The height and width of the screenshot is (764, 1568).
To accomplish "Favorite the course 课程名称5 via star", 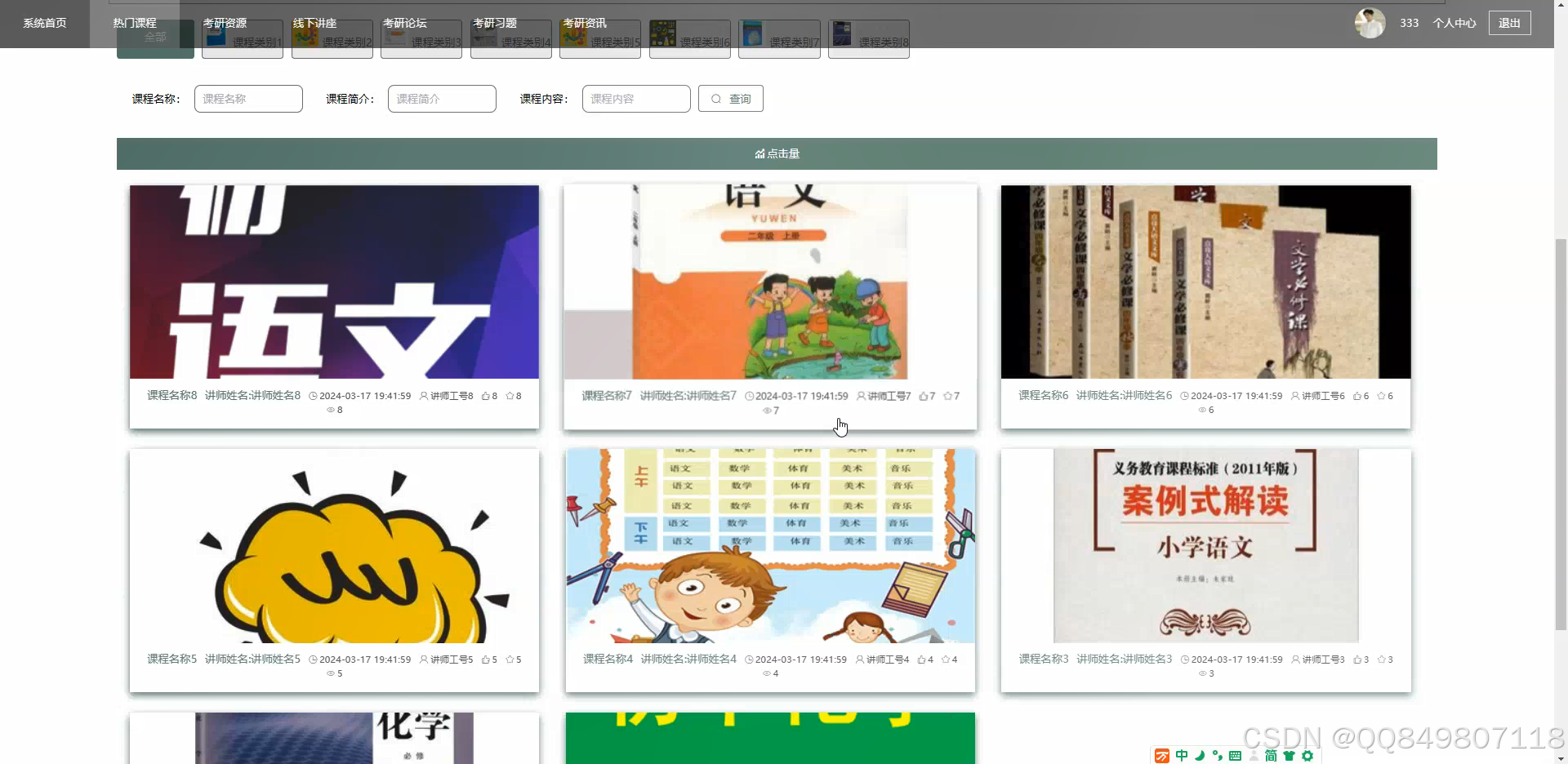I will [510, 660].
